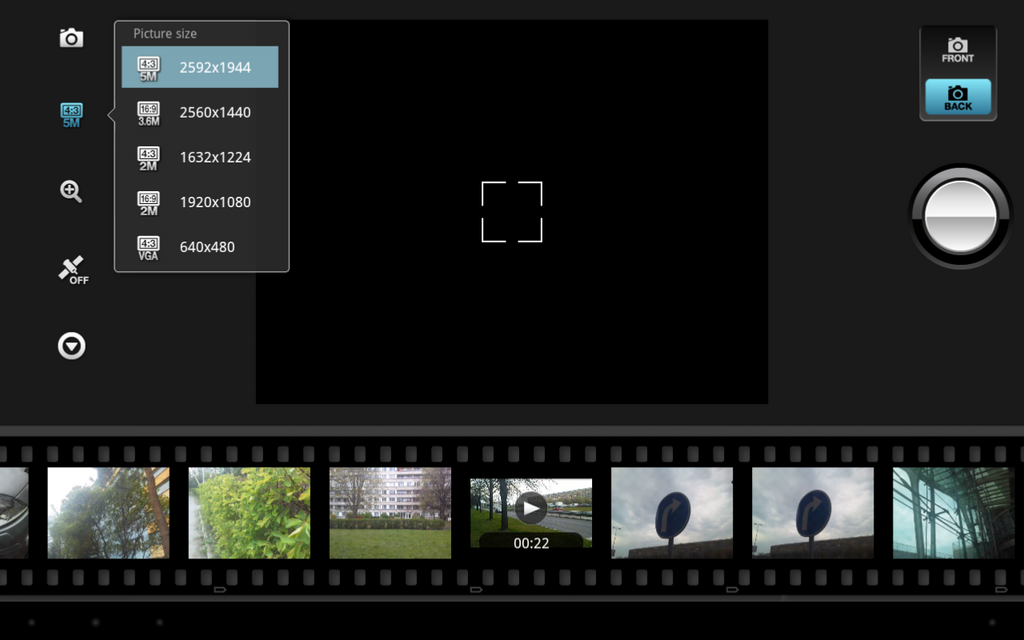
Task: Open the glass building photo thumbnail
Action: (952, 513)
